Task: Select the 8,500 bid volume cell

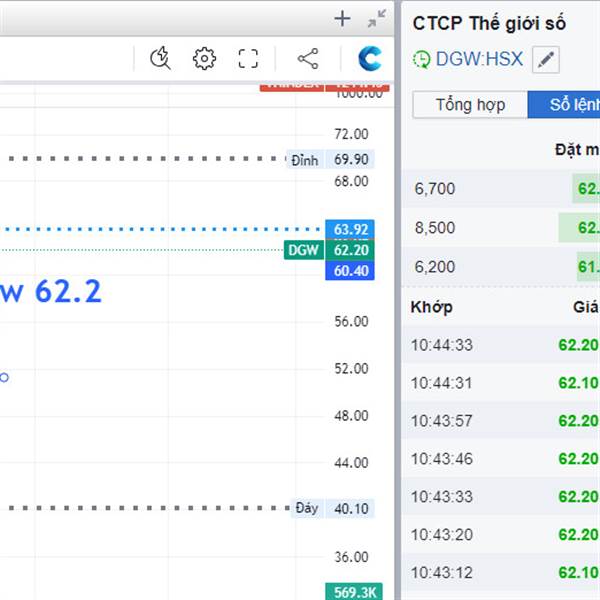Action: click(x=435, y=228)
